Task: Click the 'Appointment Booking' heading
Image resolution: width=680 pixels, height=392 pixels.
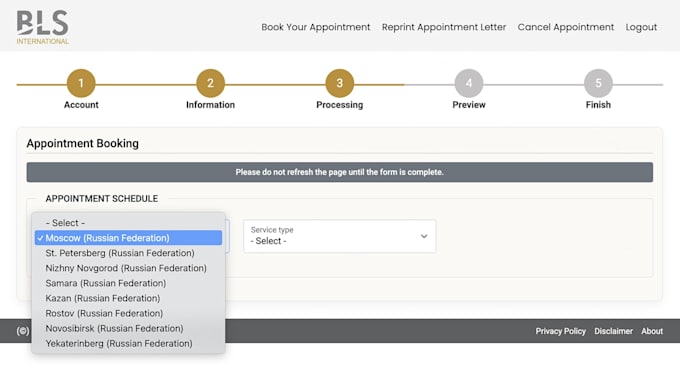Action: [x=82, y=144]
